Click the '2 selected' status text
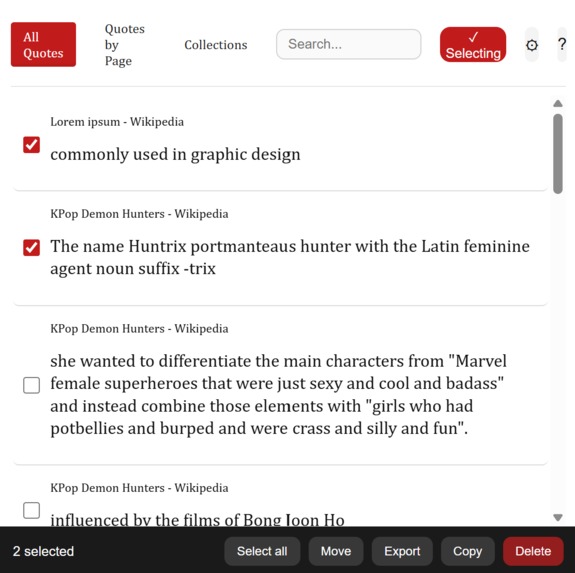Viewport: 575px width, 573px height. pyautogui.click(x=43, y=551)
